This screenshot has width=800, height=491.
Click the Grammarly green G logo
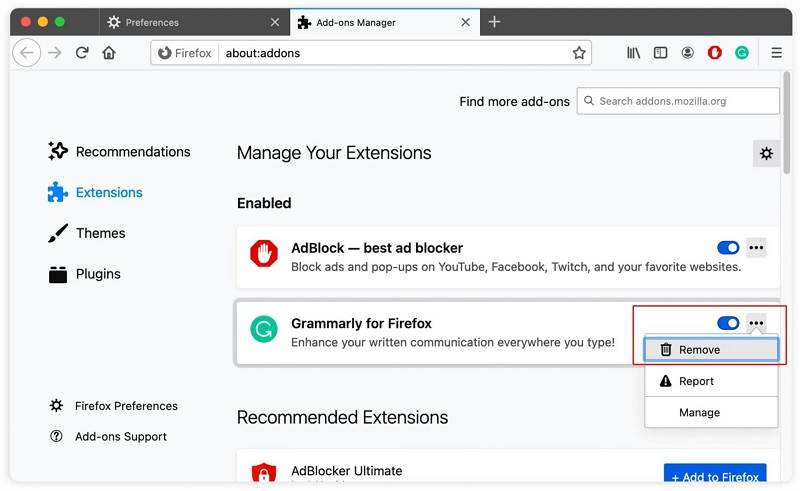click(264, 329)
